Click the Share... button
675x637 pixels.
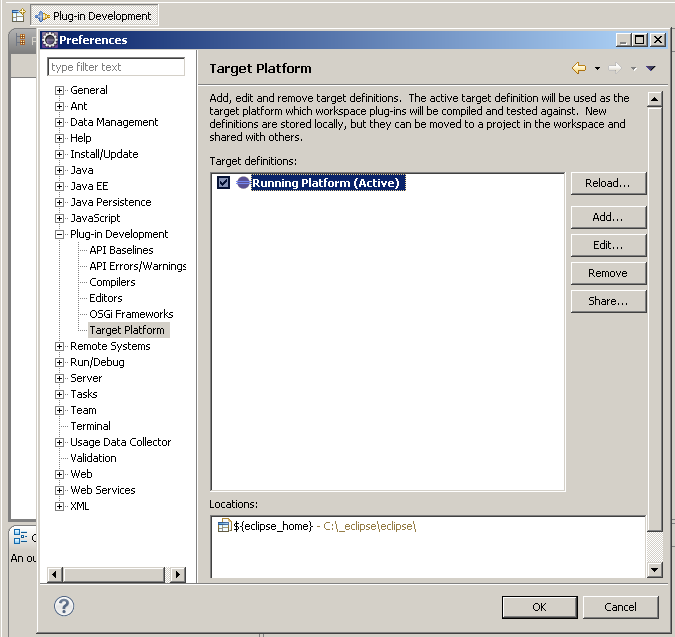[x=608, y=301]
